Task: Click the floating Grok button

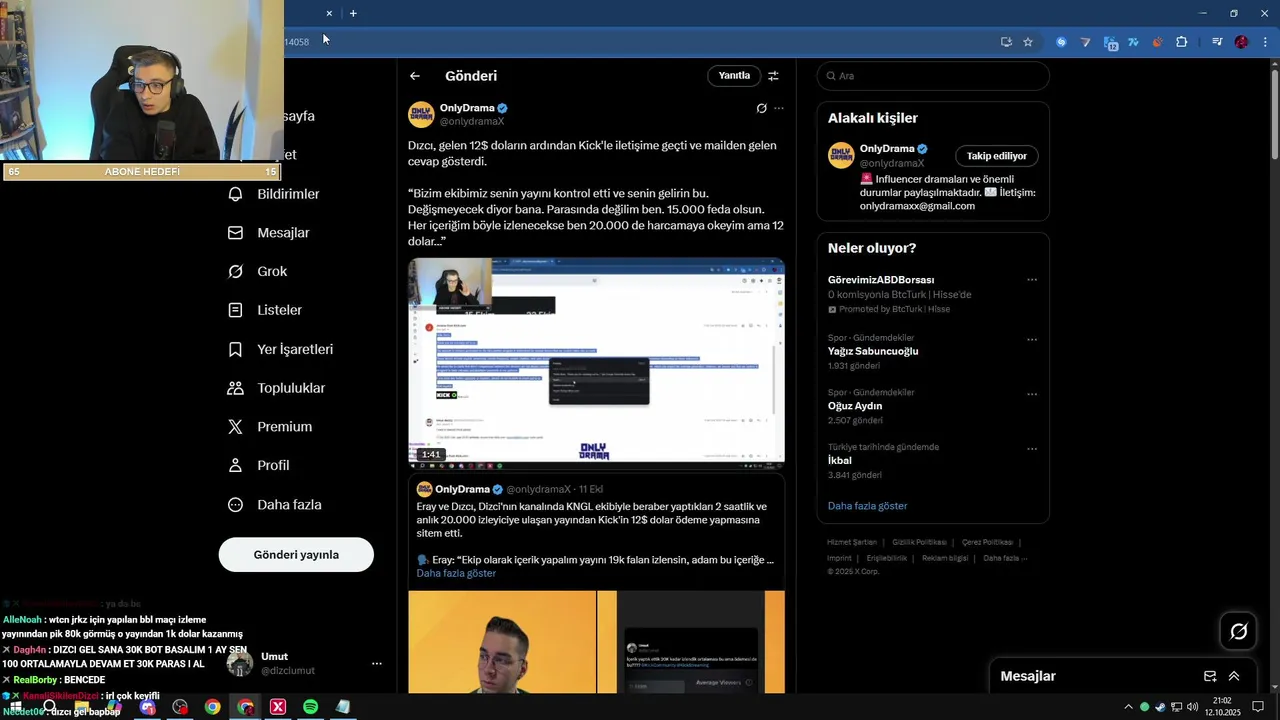Action: point(1238,631)
